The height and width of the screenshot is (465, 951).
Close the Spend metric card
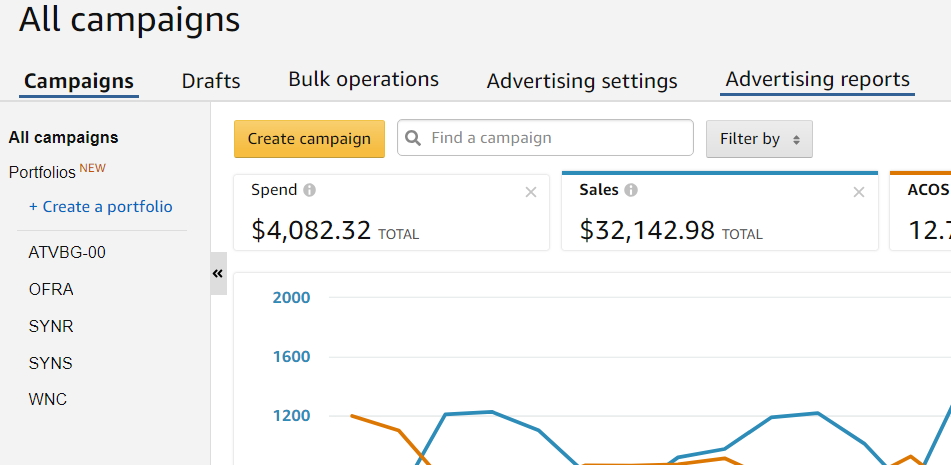(531, 192)
